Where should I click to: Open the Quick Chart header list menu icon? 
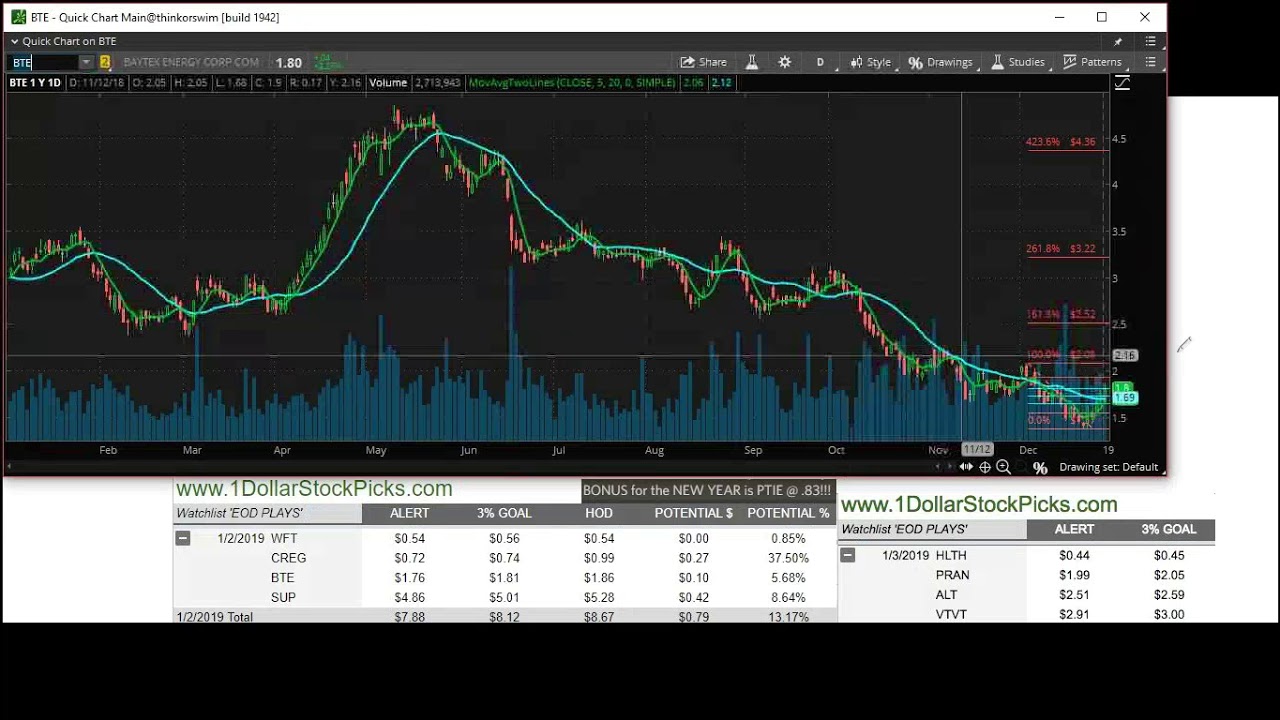tap(1151, 41)
